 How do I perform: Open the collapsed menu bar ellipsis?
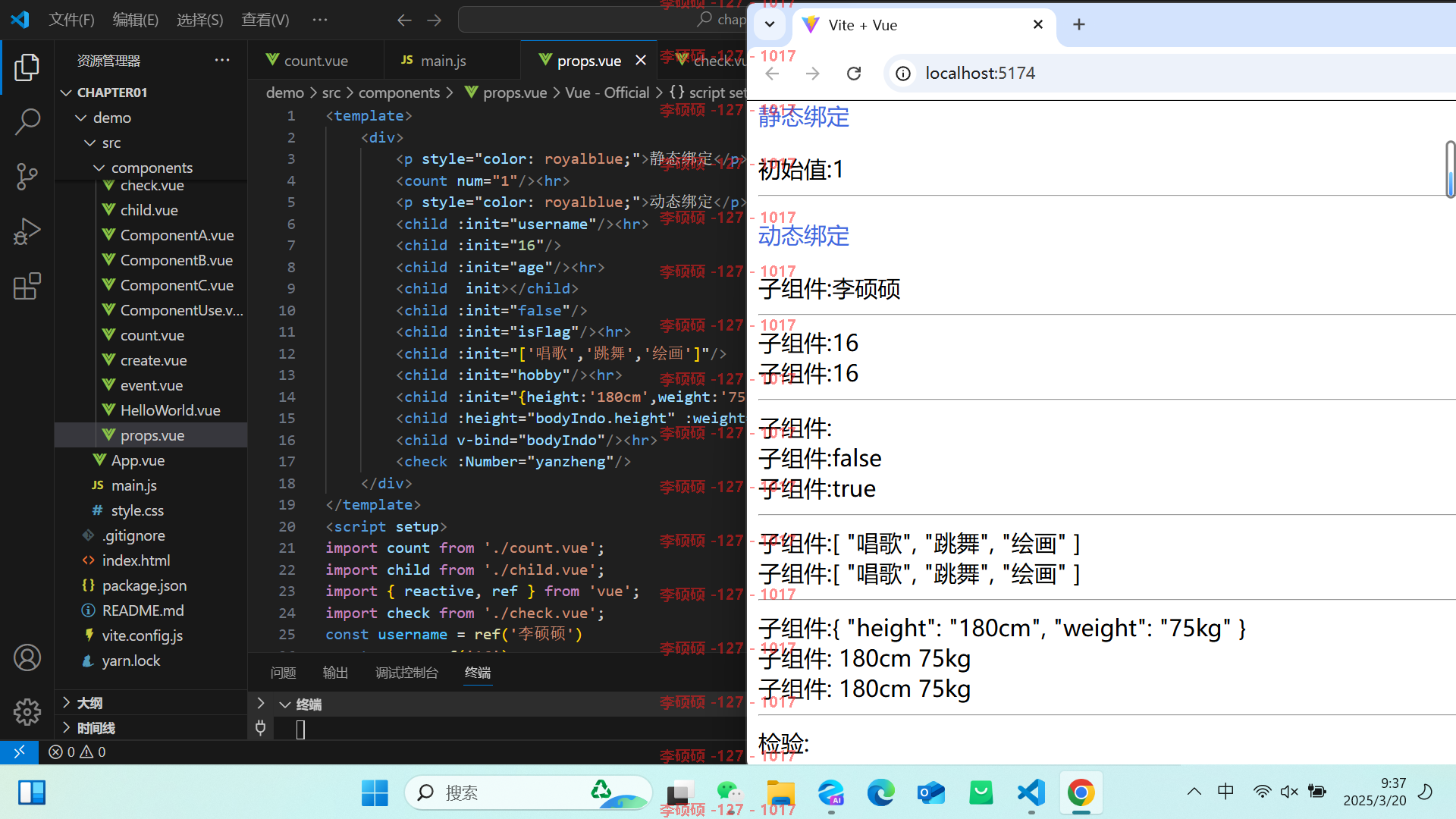point(320,20)
